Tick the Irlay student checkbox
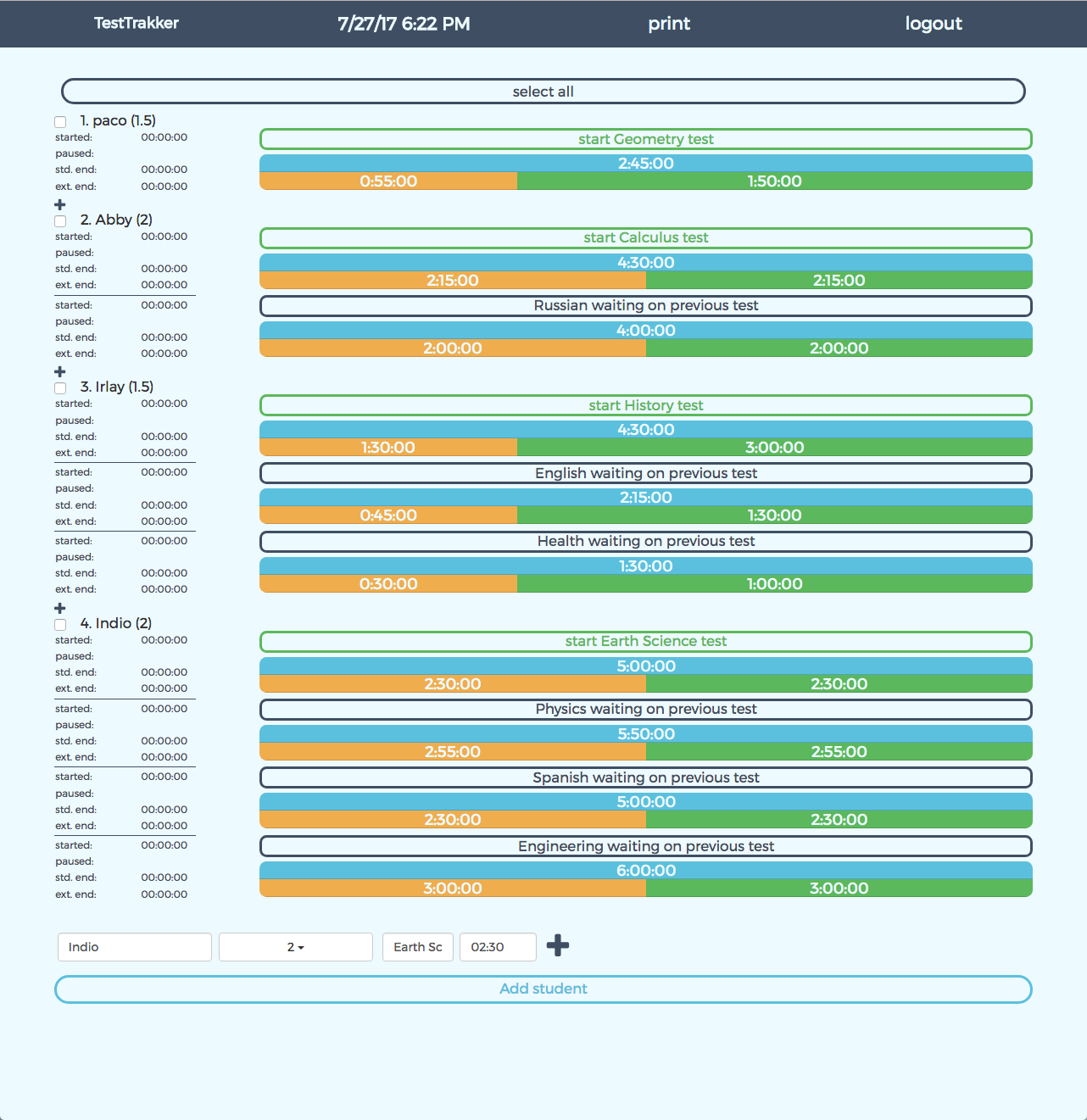Image resolution: width=1087 pixels, height=1120 pixels. point(60,388)
